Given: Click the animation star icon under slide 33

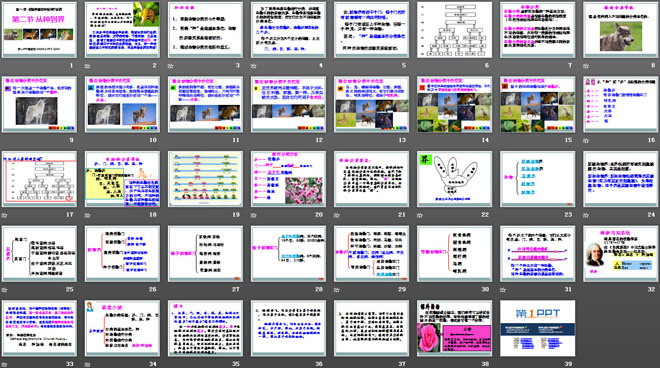Looking at the screenshot, I should pos(5,364).
